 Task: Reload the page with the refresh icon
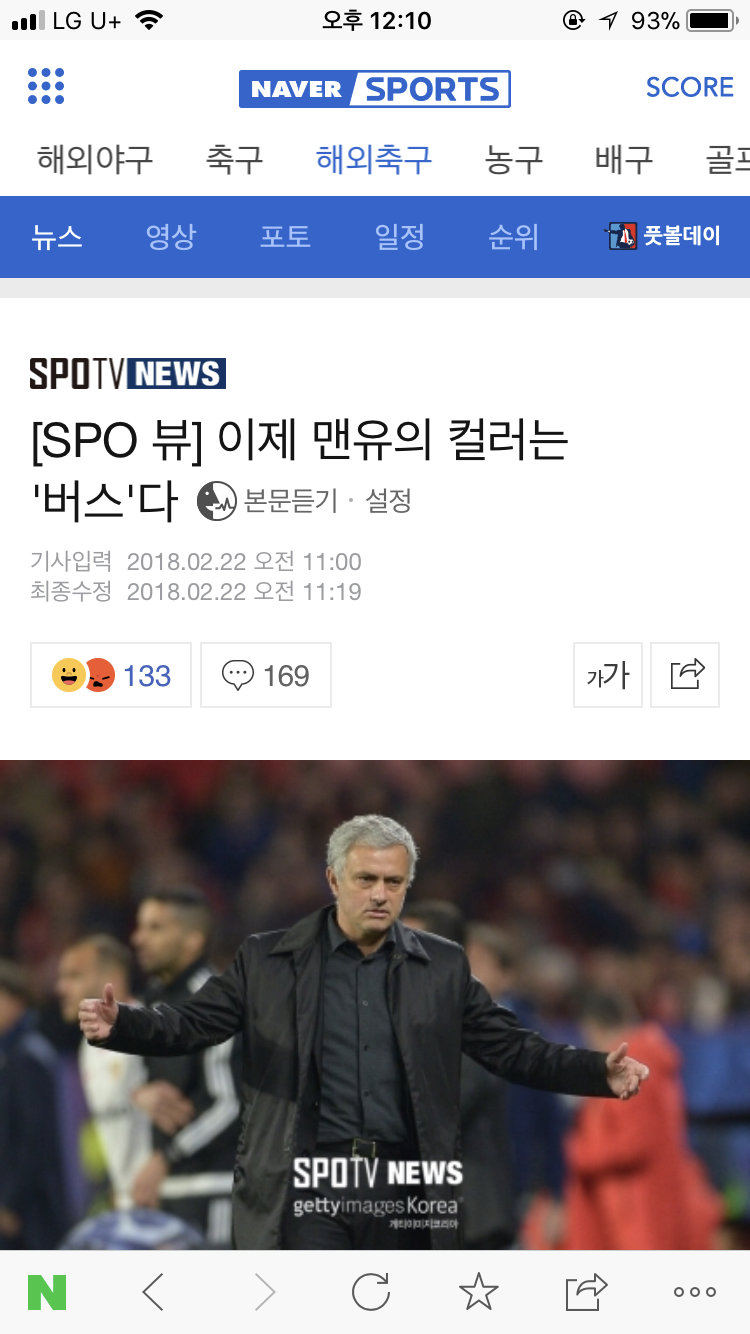[x=371, y=1293]
